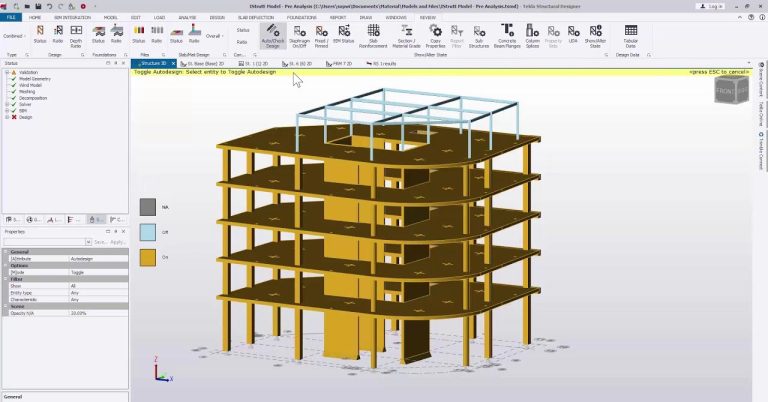Click the view cube in the 3D view
This screenshot has height=402, width=768.
(x=731, y=90)
